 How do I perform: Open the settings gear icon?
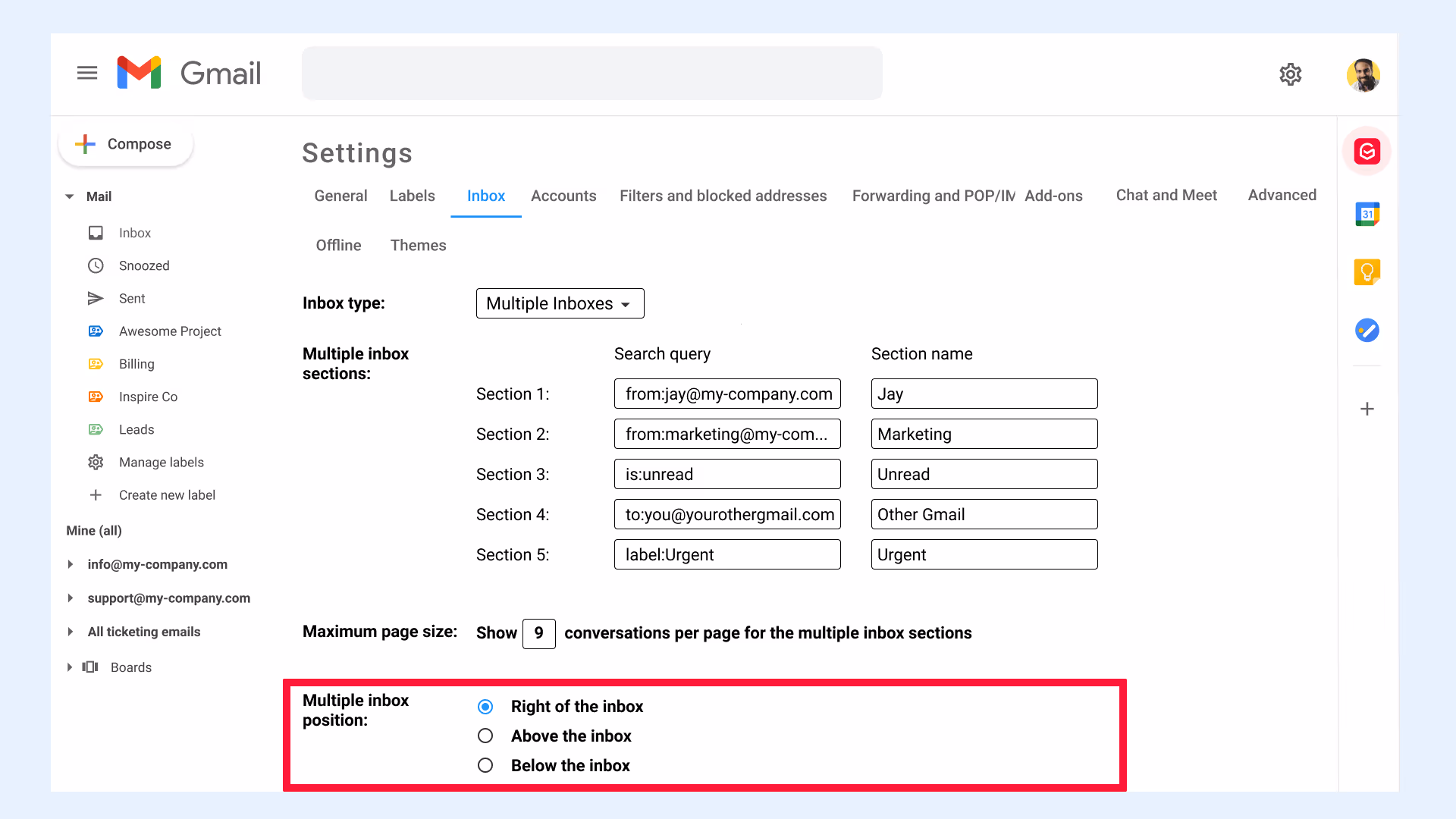(x=1290, y=74)
